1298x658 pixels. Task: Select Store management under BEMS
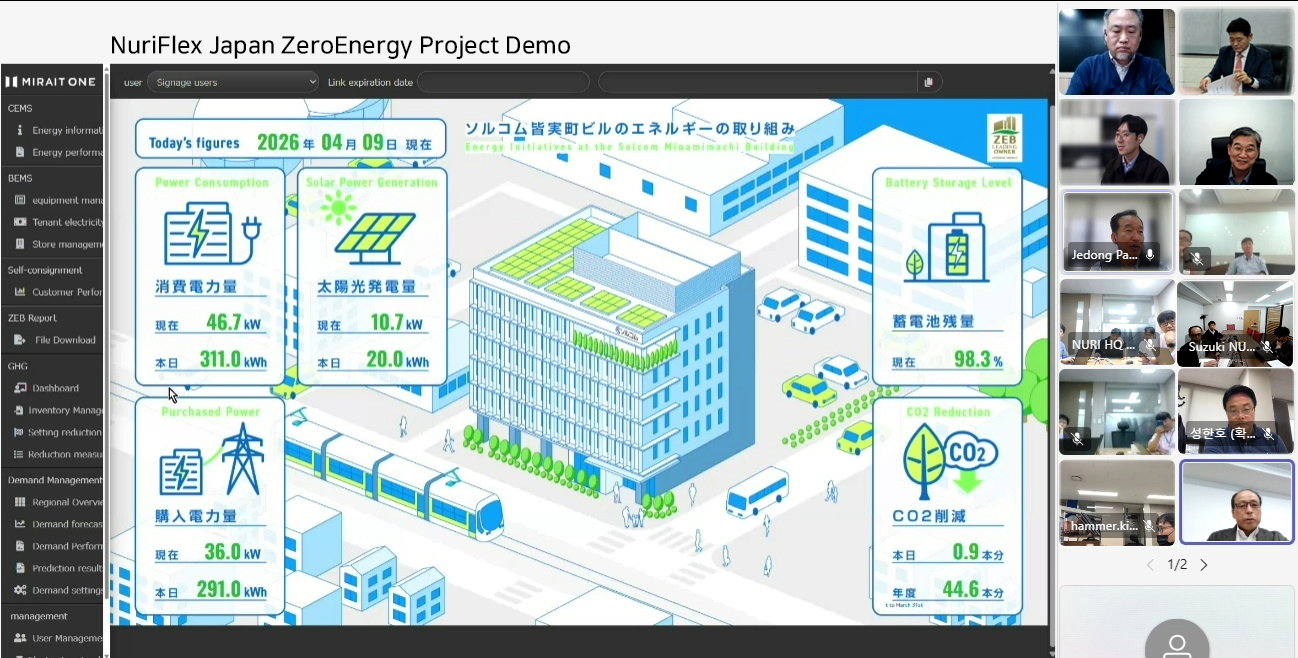(x=66, y=244)
